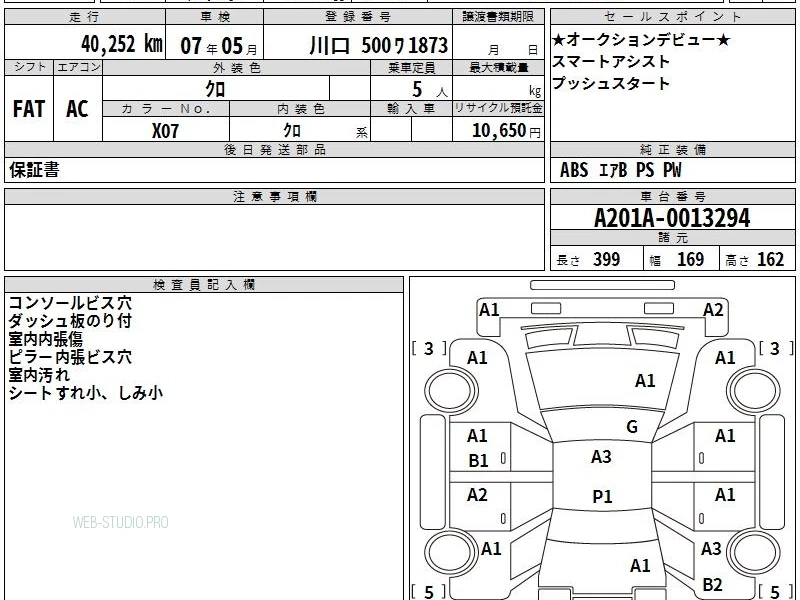
Task: Click the プッシュスタート line
Action: click(x=611, y=83)
